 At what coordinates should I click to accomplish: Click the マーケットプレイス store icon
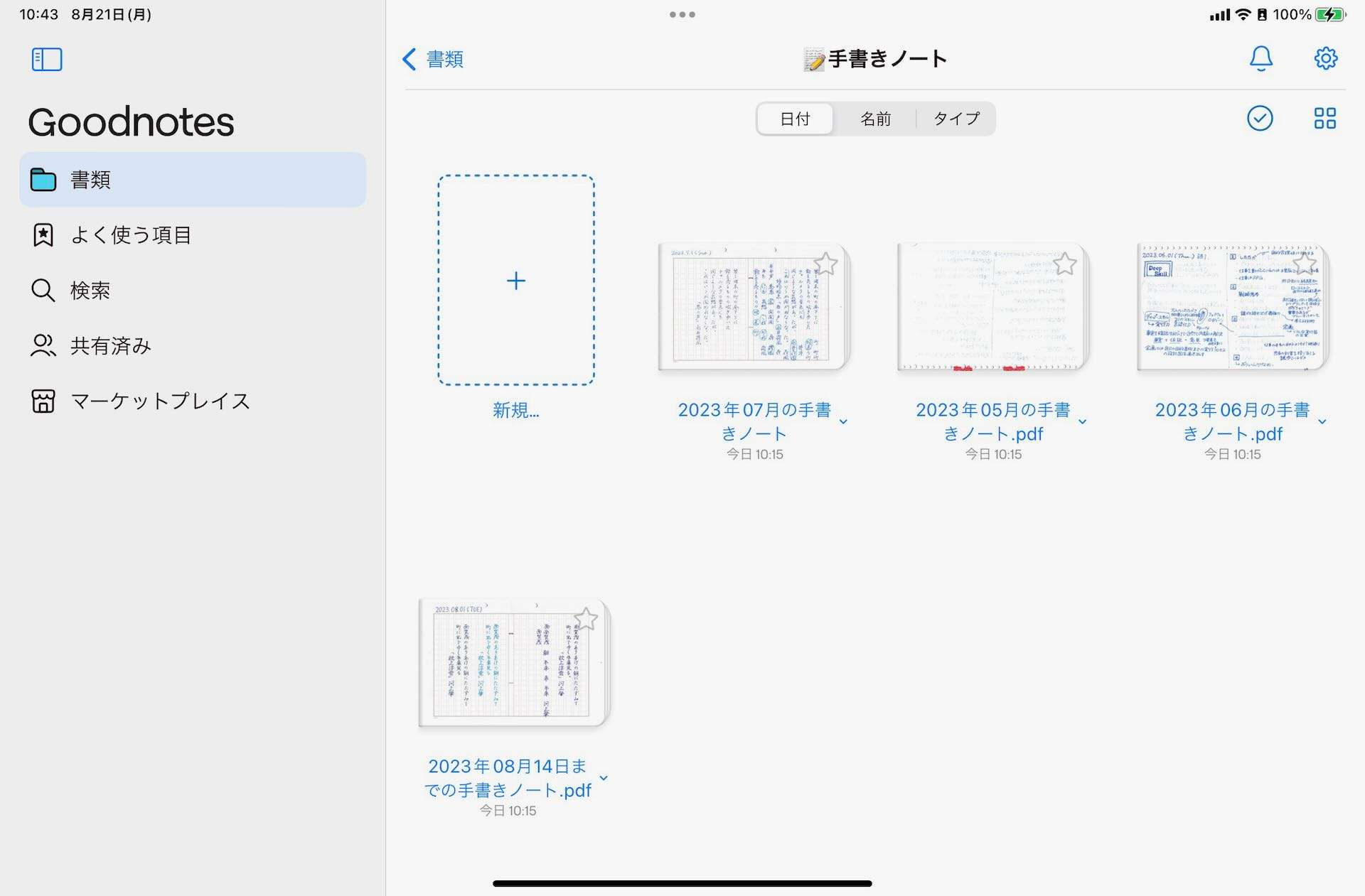pos(43,401)
